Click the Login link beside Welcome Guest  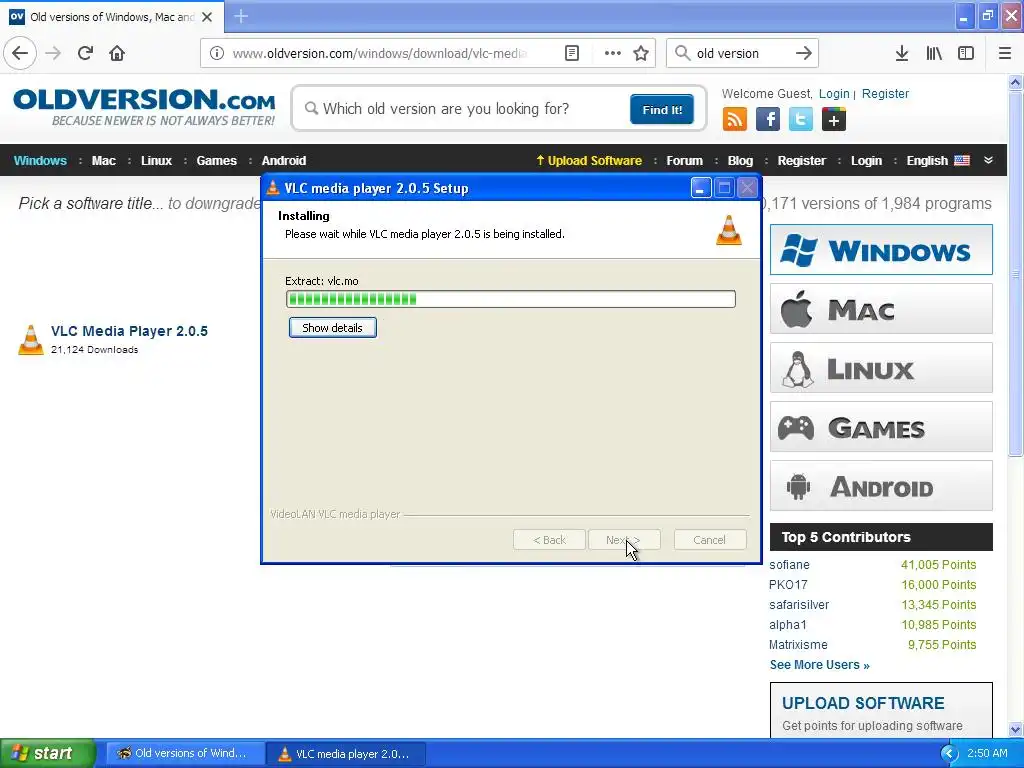[834, 93]
